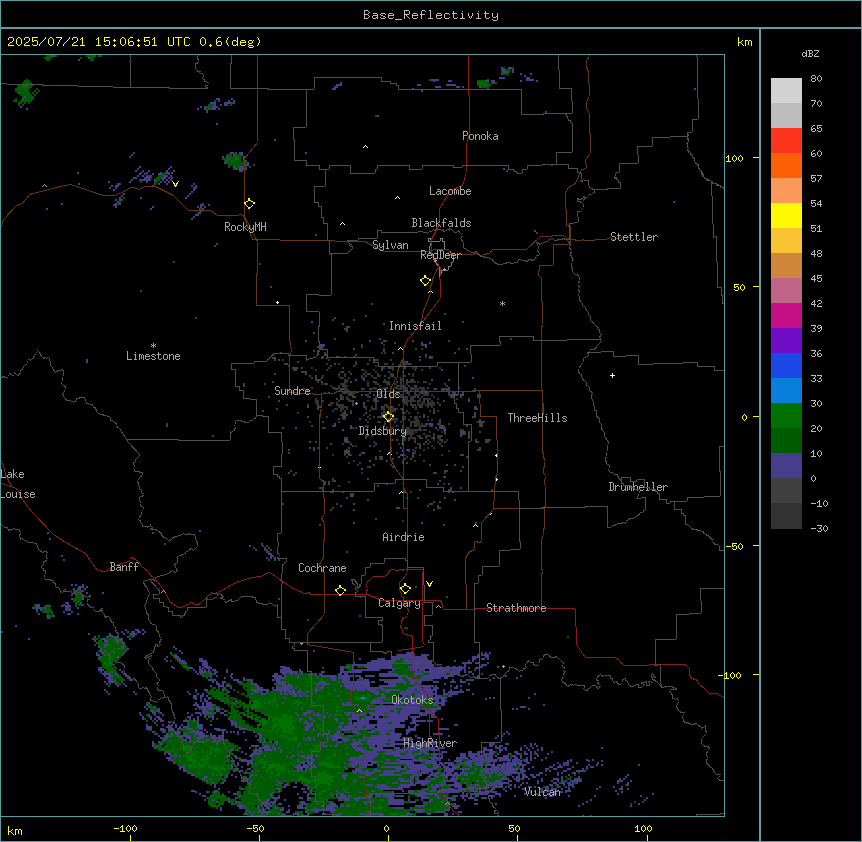Select the slate purple 10 dBZ legend swatch
Image resolution: width=862 pixels, height=842 pixels.
tap(786, 466)
